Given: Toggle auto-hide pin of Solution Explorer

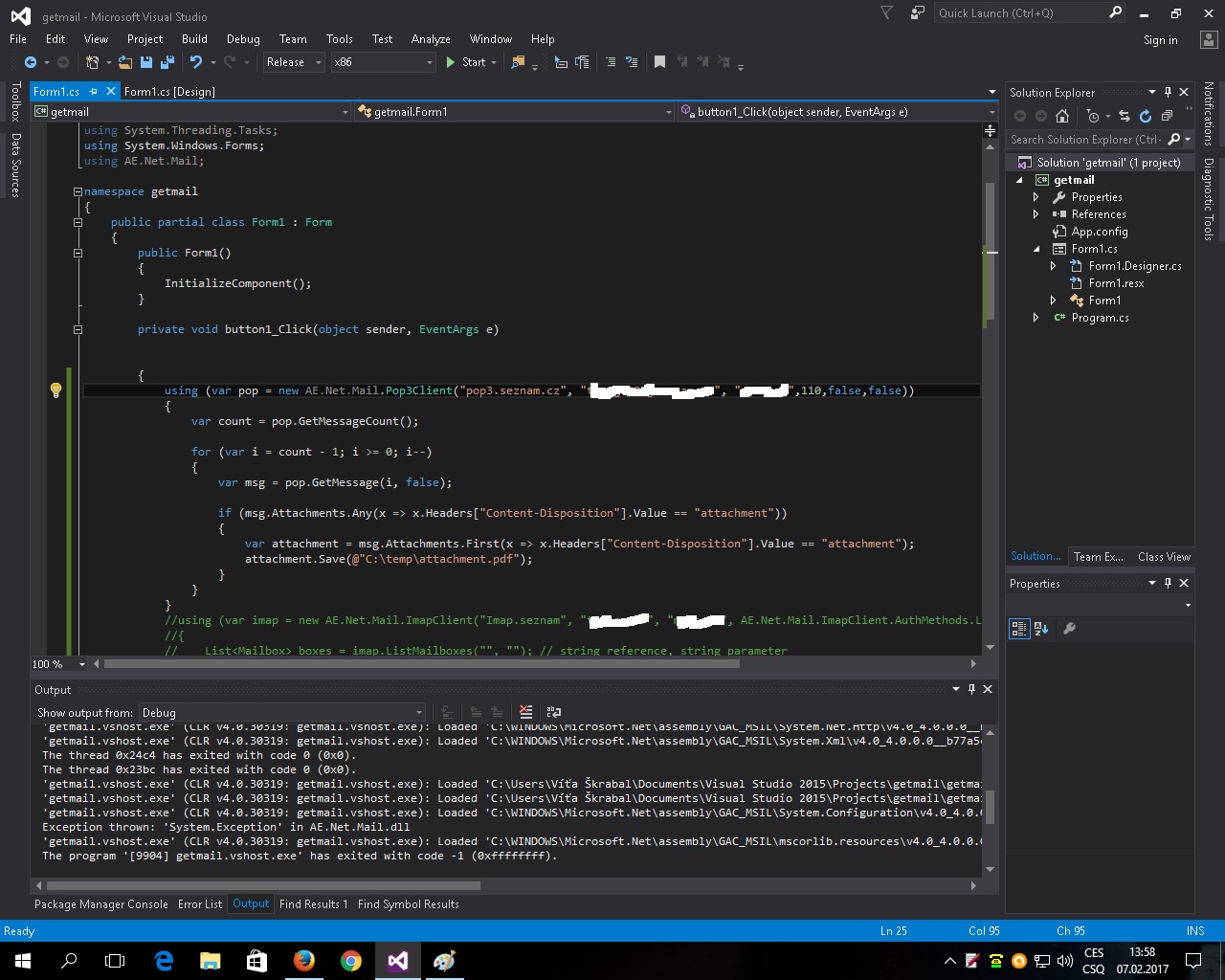Looking at the screenshot, I should (x=1168, y=92).
